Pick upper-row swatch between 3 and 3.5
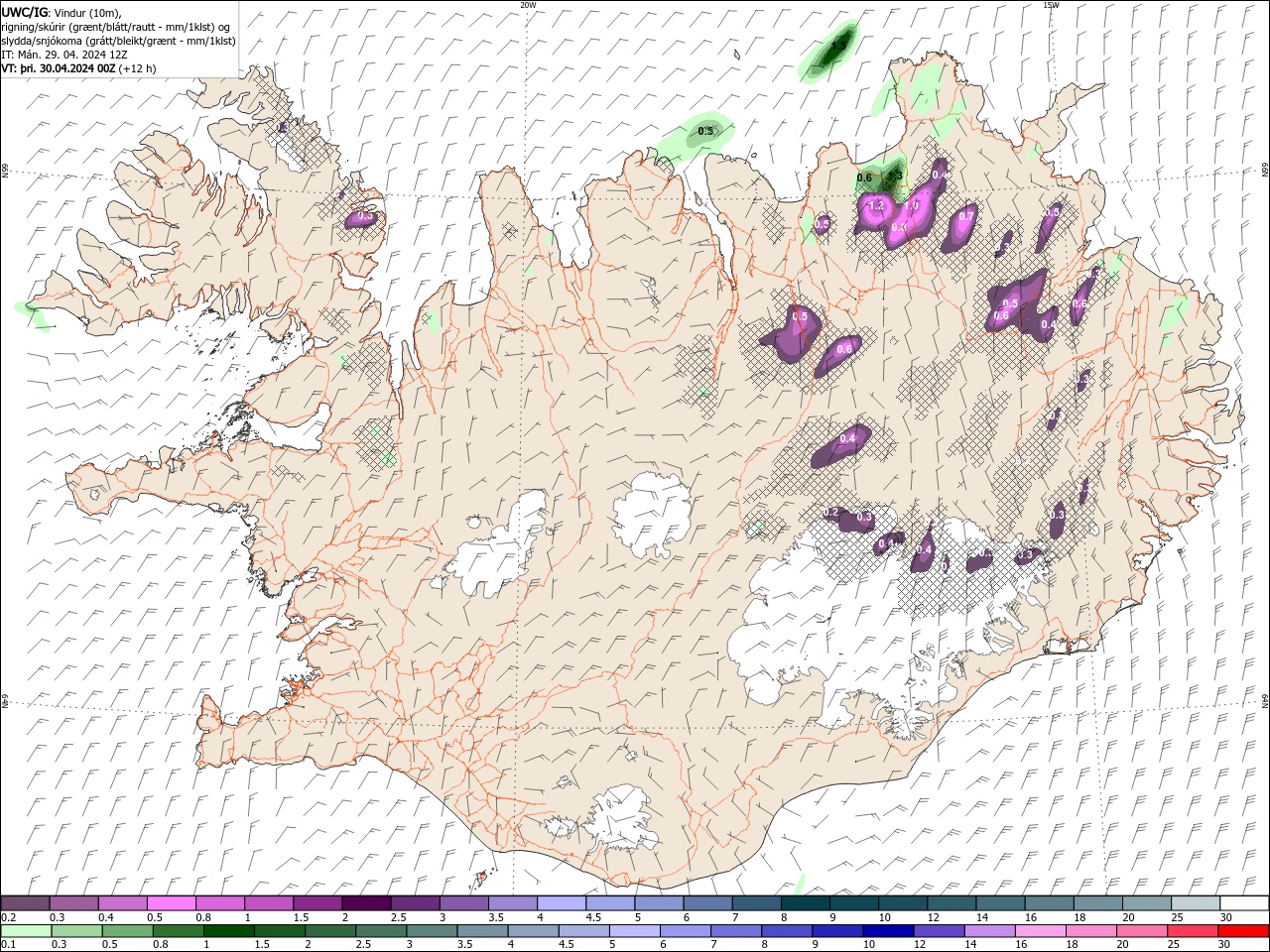The height and width of the screenshot is (952, 1270). 464,903
